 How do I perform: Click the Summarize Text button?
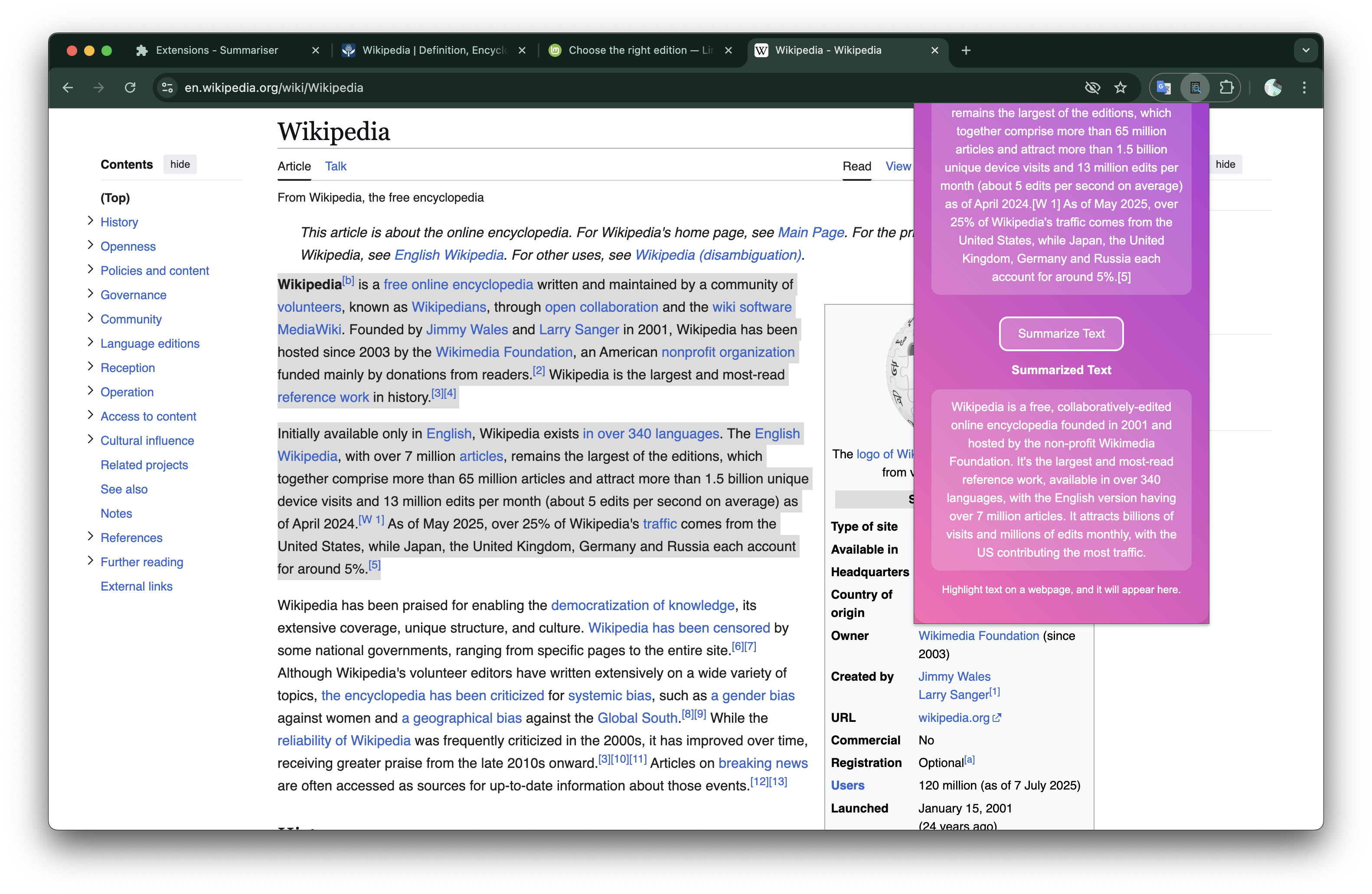[x=1061, y=333]
